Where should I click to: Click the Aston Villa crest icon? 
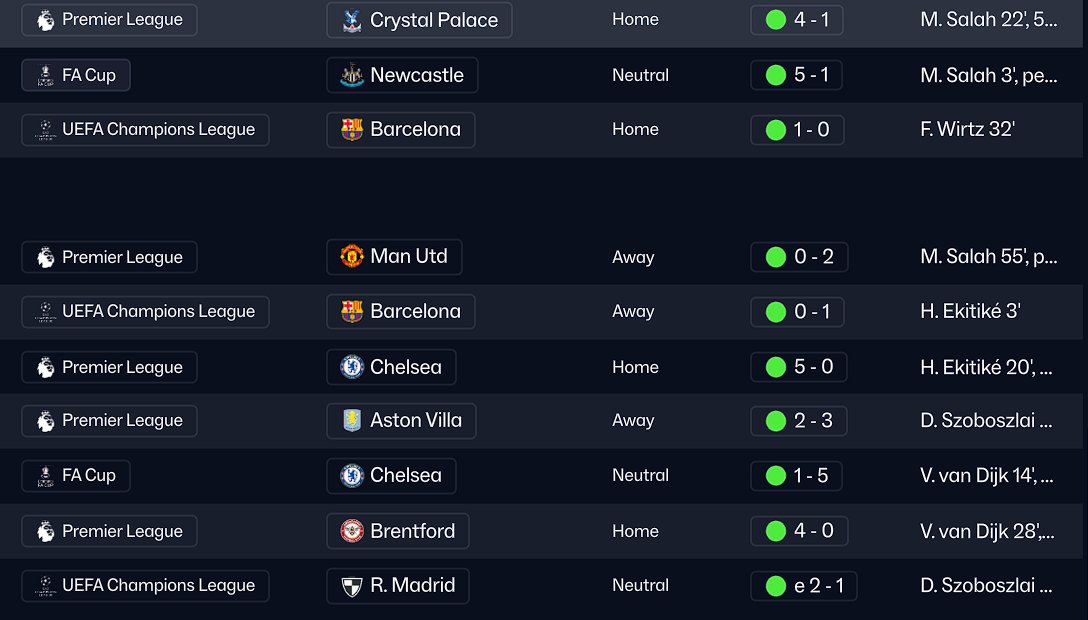pyautogui.click(x=352, y=421)
